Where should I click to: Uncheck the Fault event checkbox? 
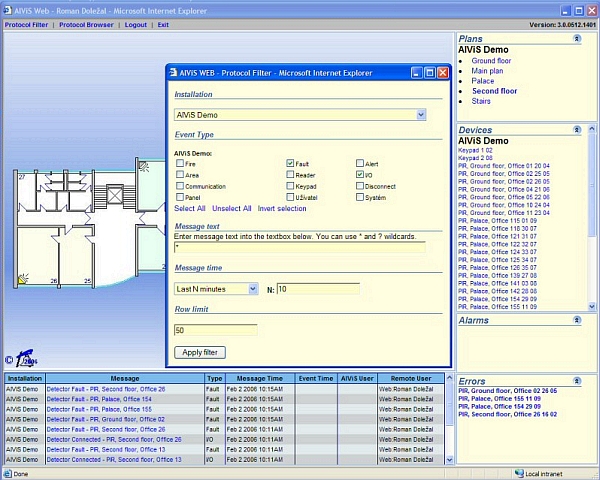tap(290, 163)
